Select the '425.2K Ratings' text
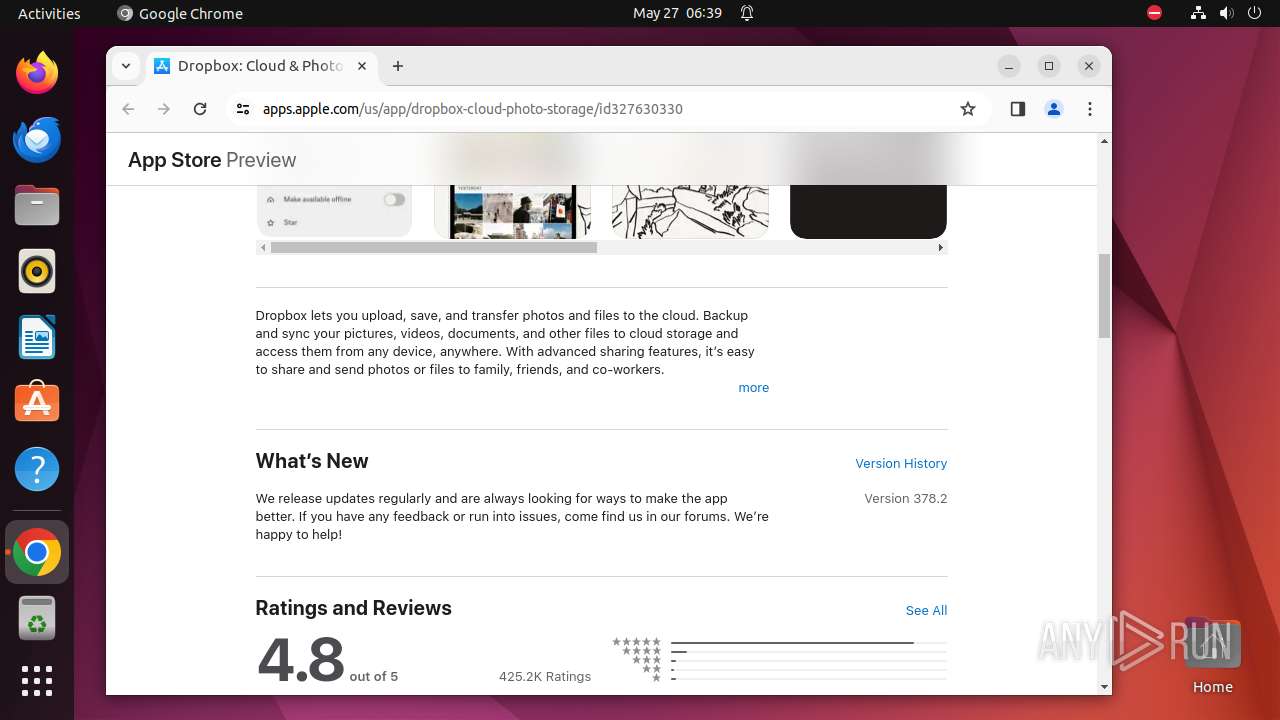 click(x=545, y=676)
